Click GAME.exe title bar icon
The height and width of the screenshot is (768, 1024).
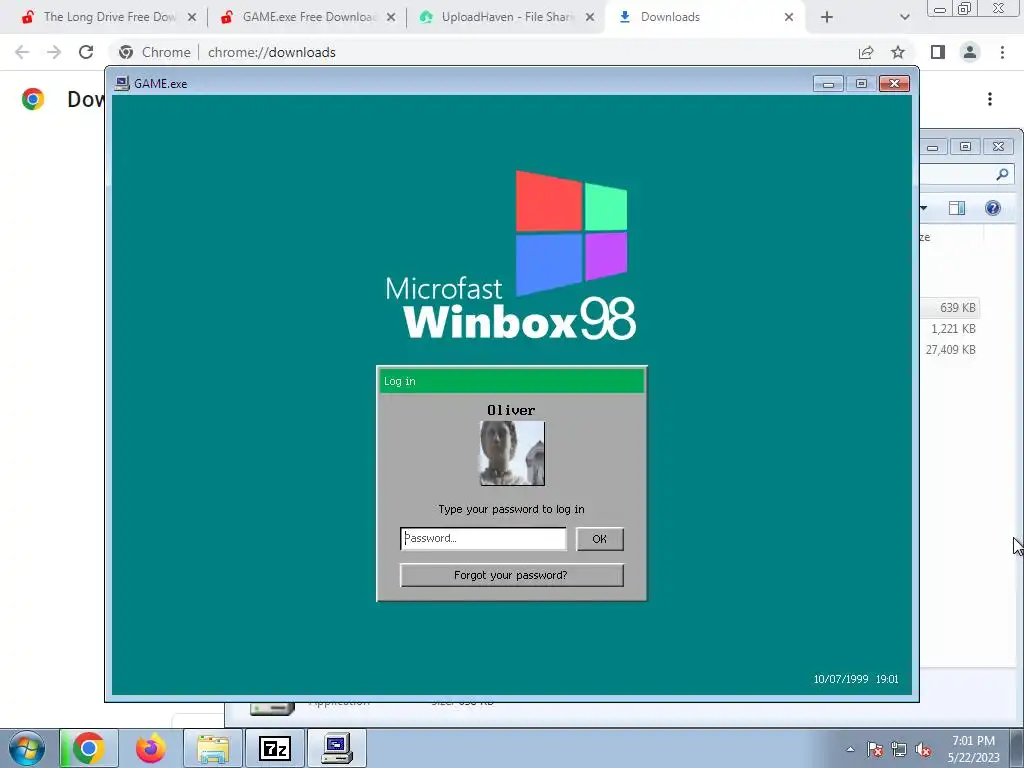point(121,84)
